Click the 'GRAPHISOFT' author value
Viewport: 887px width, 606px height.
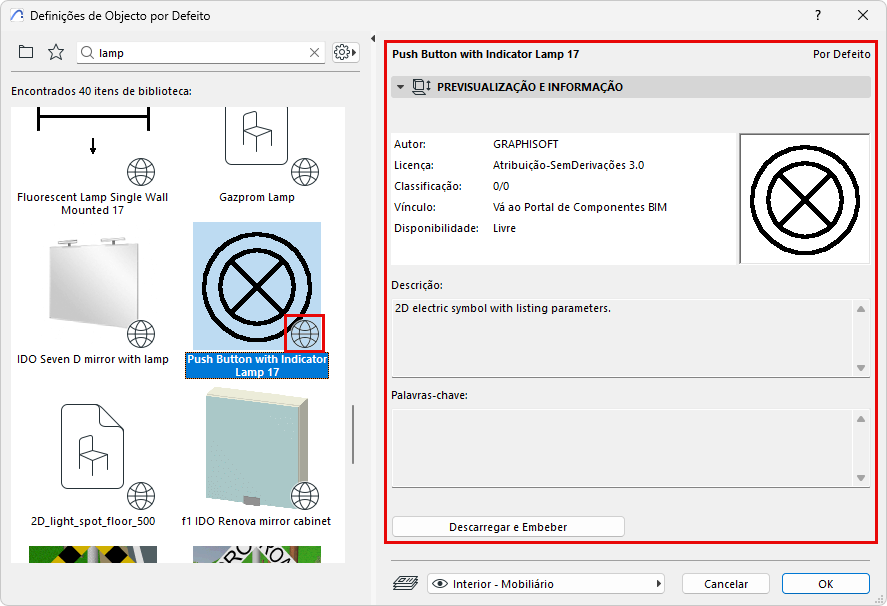pos(526,144)
